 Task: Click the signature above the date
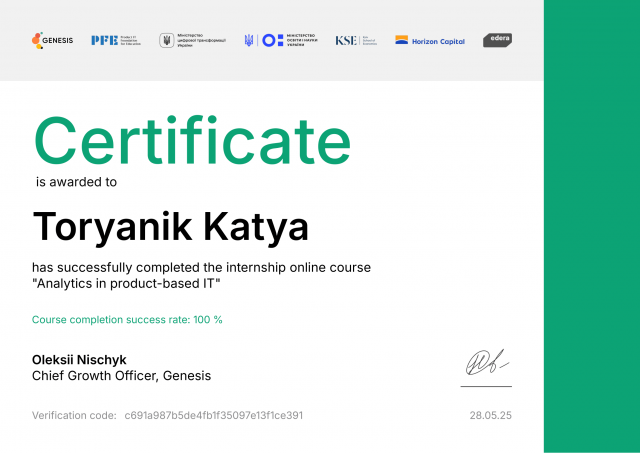486,360
